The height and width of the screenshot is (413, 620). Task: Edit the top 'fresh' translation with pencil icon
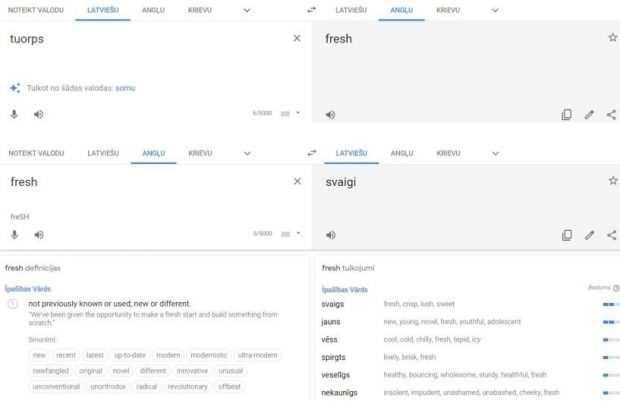589,115
